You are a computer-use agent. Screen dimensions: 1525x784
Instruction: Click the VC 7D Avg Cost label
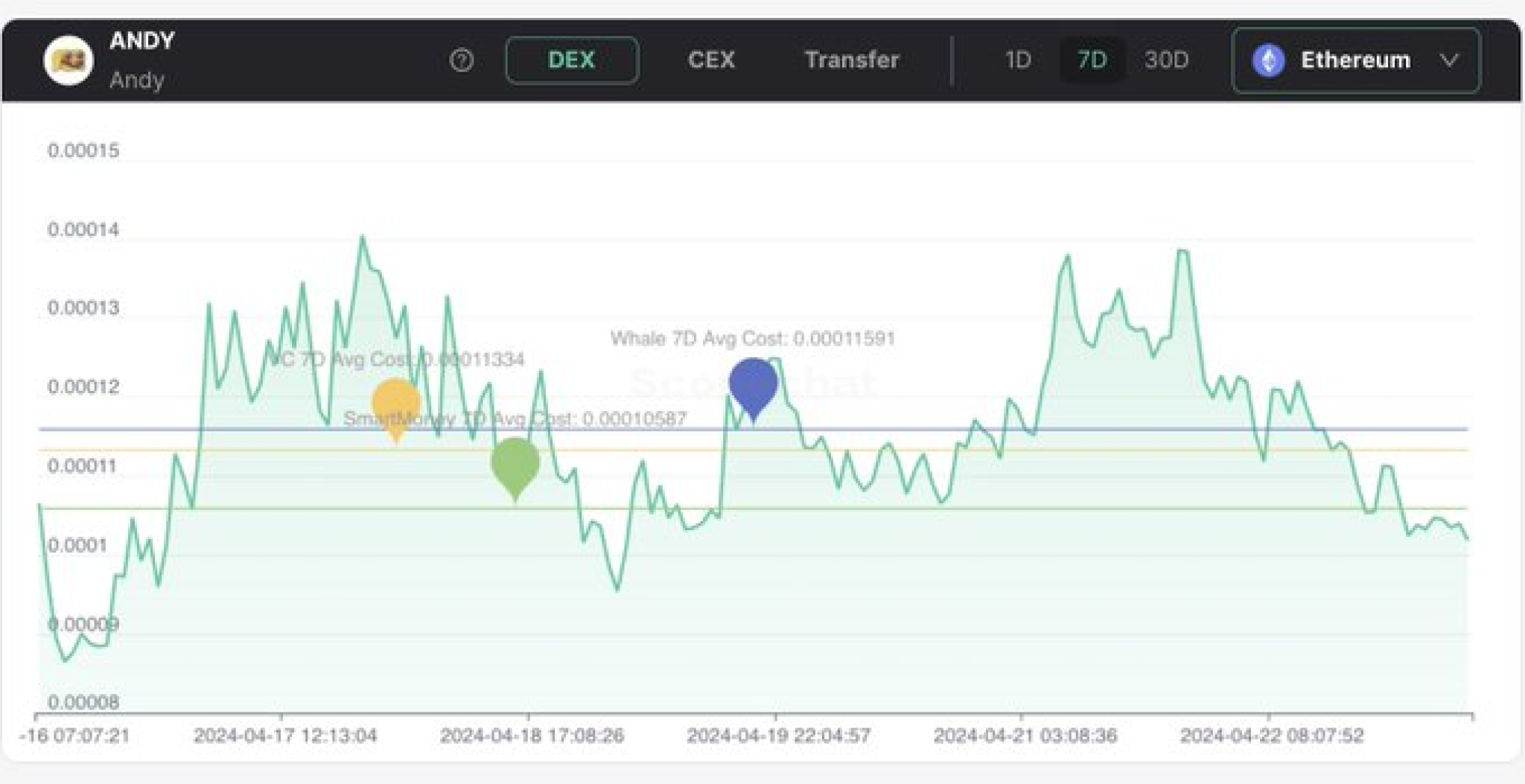[x=396, y=360]
